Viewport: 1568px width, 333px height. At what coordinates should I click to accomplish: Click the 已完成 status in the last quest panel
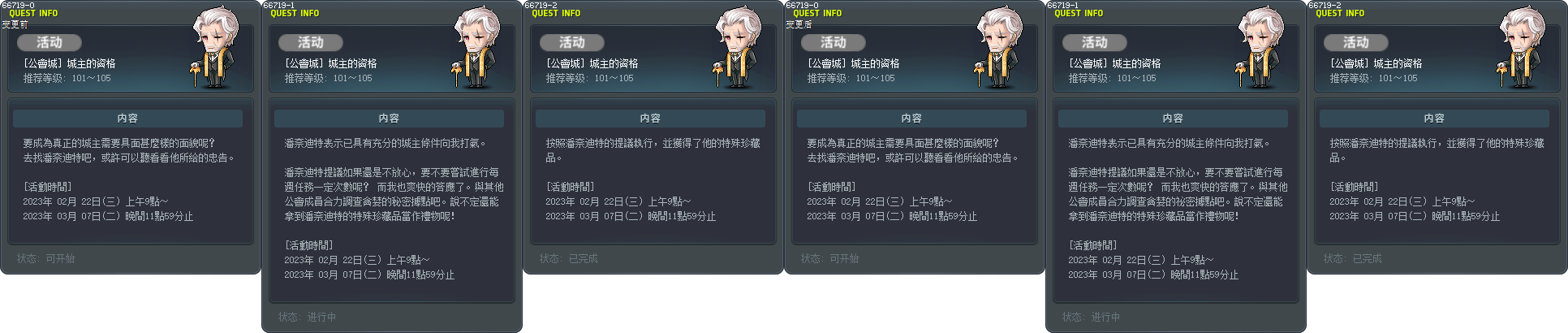click(1367, 258)
